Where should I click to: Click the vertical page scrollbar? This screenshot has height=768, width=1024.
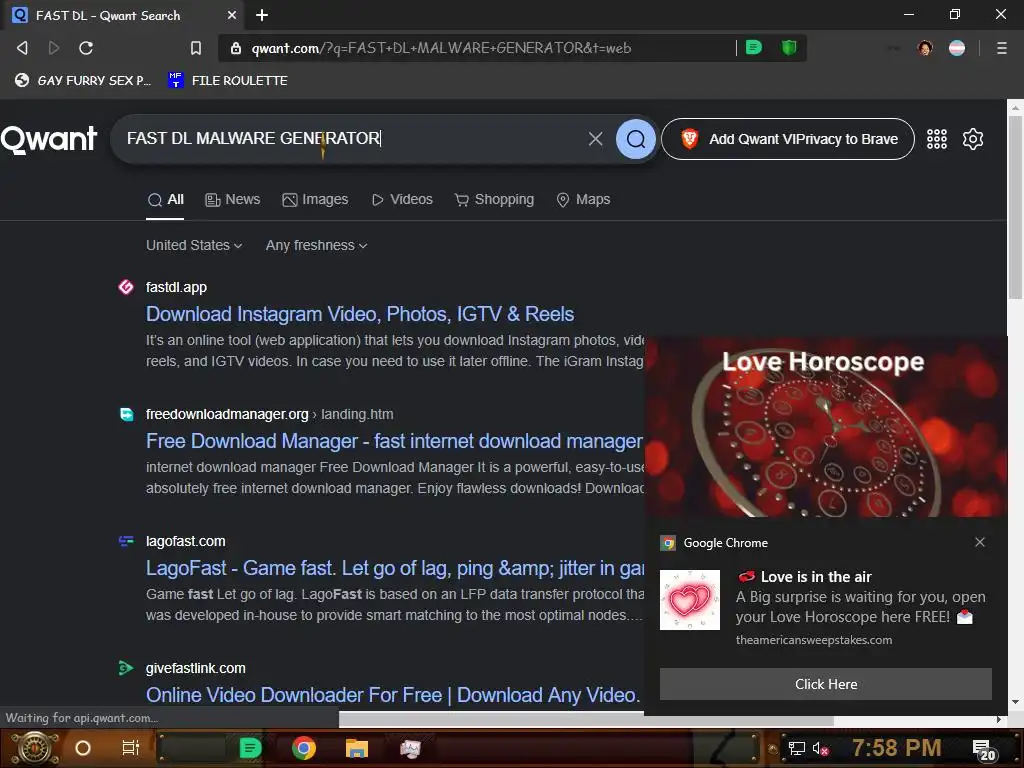pos(1016,209)
